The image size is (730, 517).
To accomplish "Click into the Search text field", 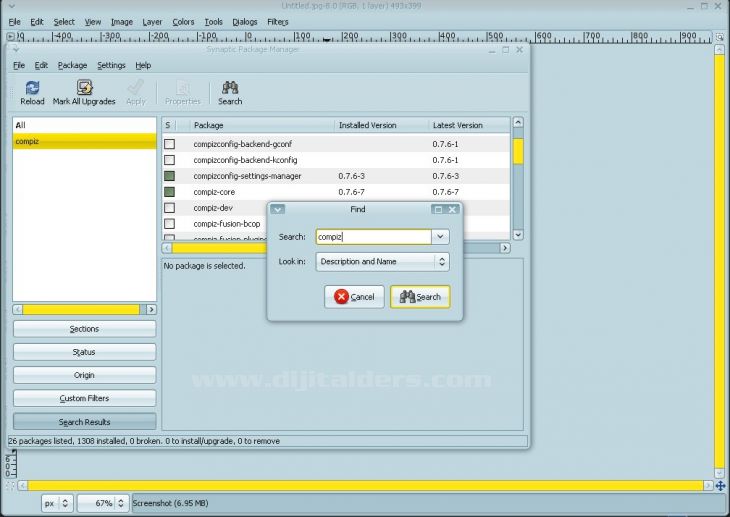I will point(372,237).
